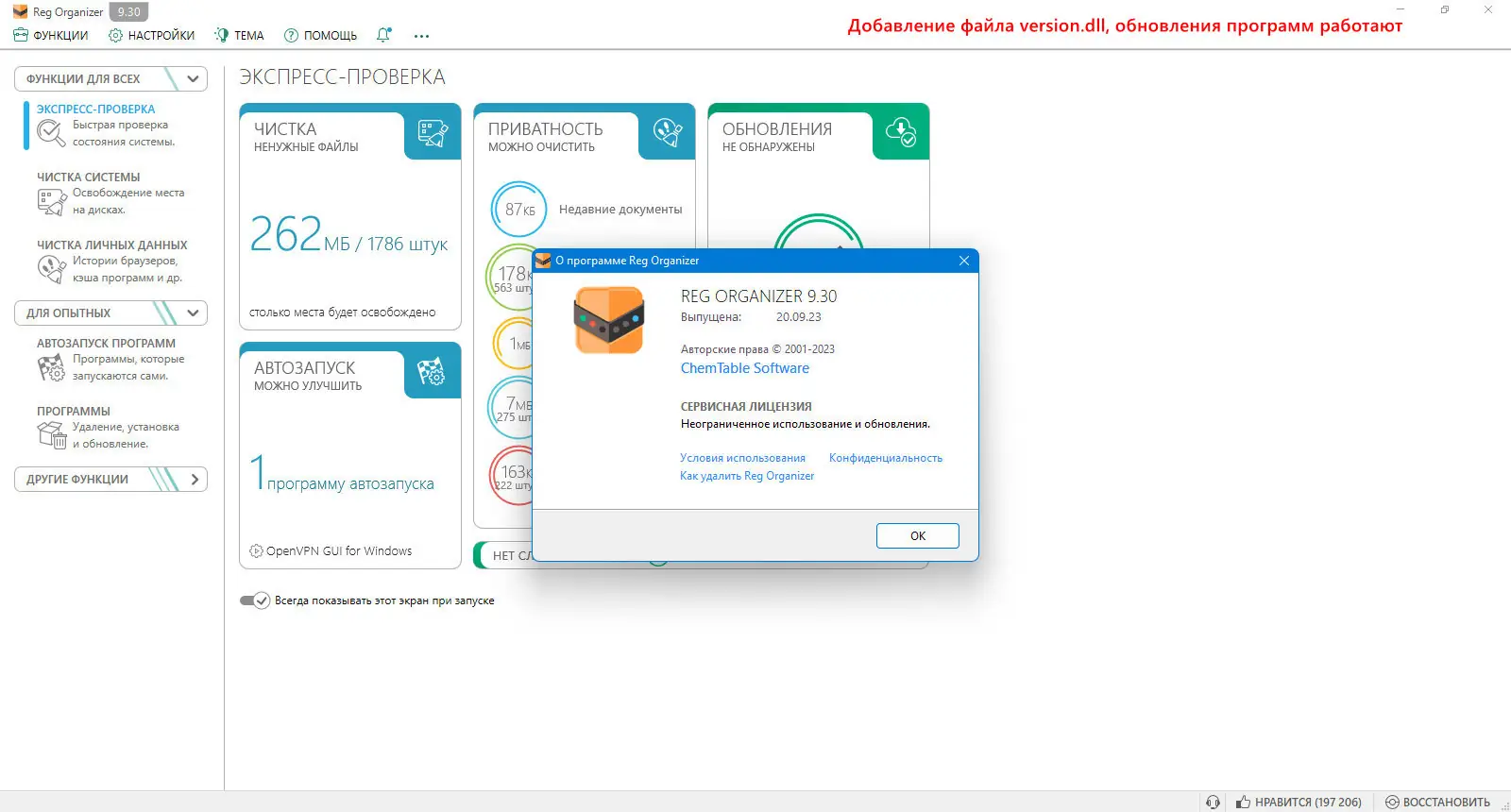Screen dimensions: 1511x812
Task: Click the ОБНОВЛЕНИЯ card title
Action: tap(777, 129)
